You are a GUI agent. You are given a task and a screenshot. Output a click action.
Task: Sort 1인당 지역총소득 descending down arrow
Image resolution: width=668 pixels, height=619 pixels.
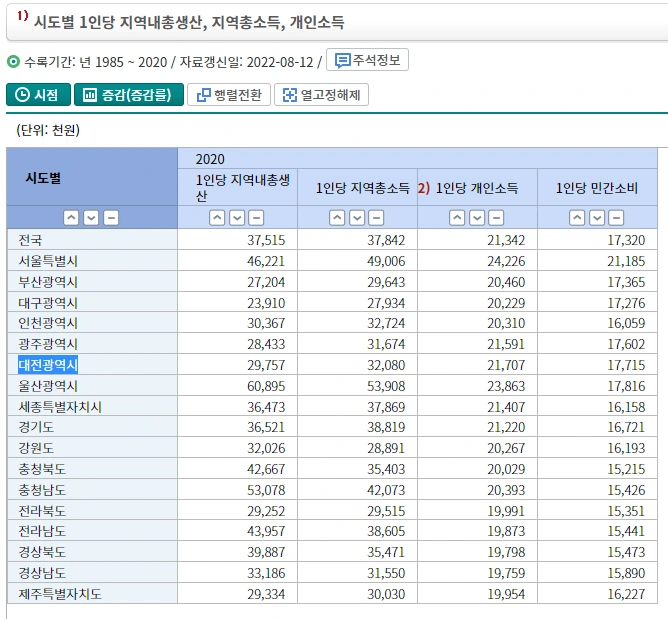[x=357, y=218]
